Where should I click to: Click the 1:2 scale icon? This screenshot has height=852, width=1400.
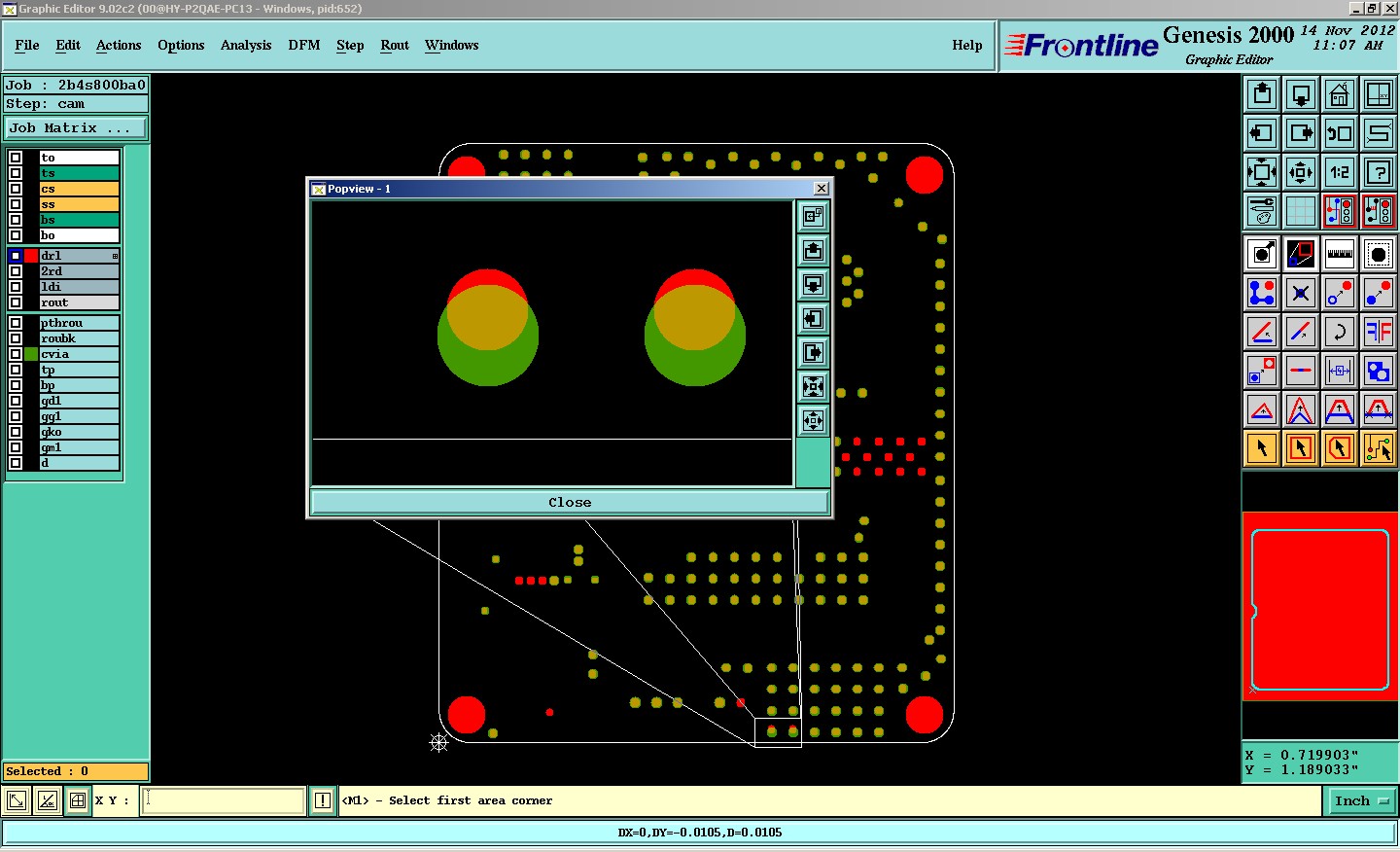point(1340,172)
